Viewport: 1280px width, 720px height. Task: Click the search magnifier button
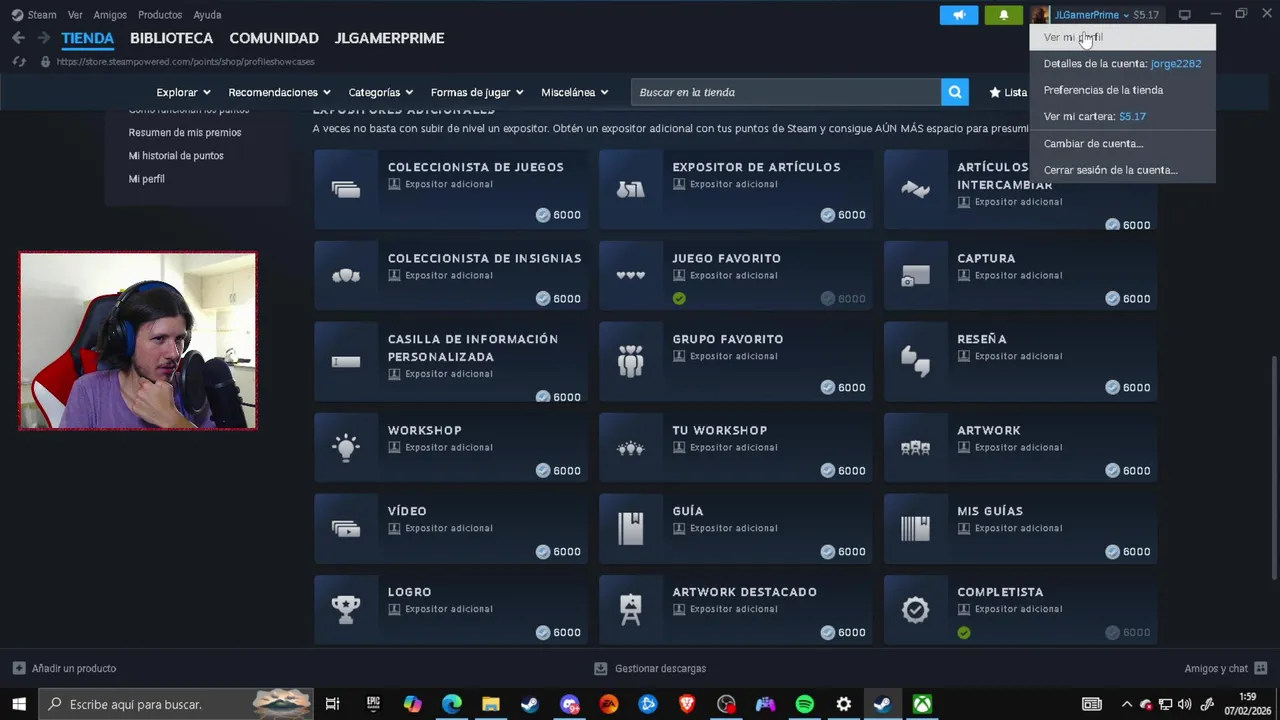(x=955, y=92)
